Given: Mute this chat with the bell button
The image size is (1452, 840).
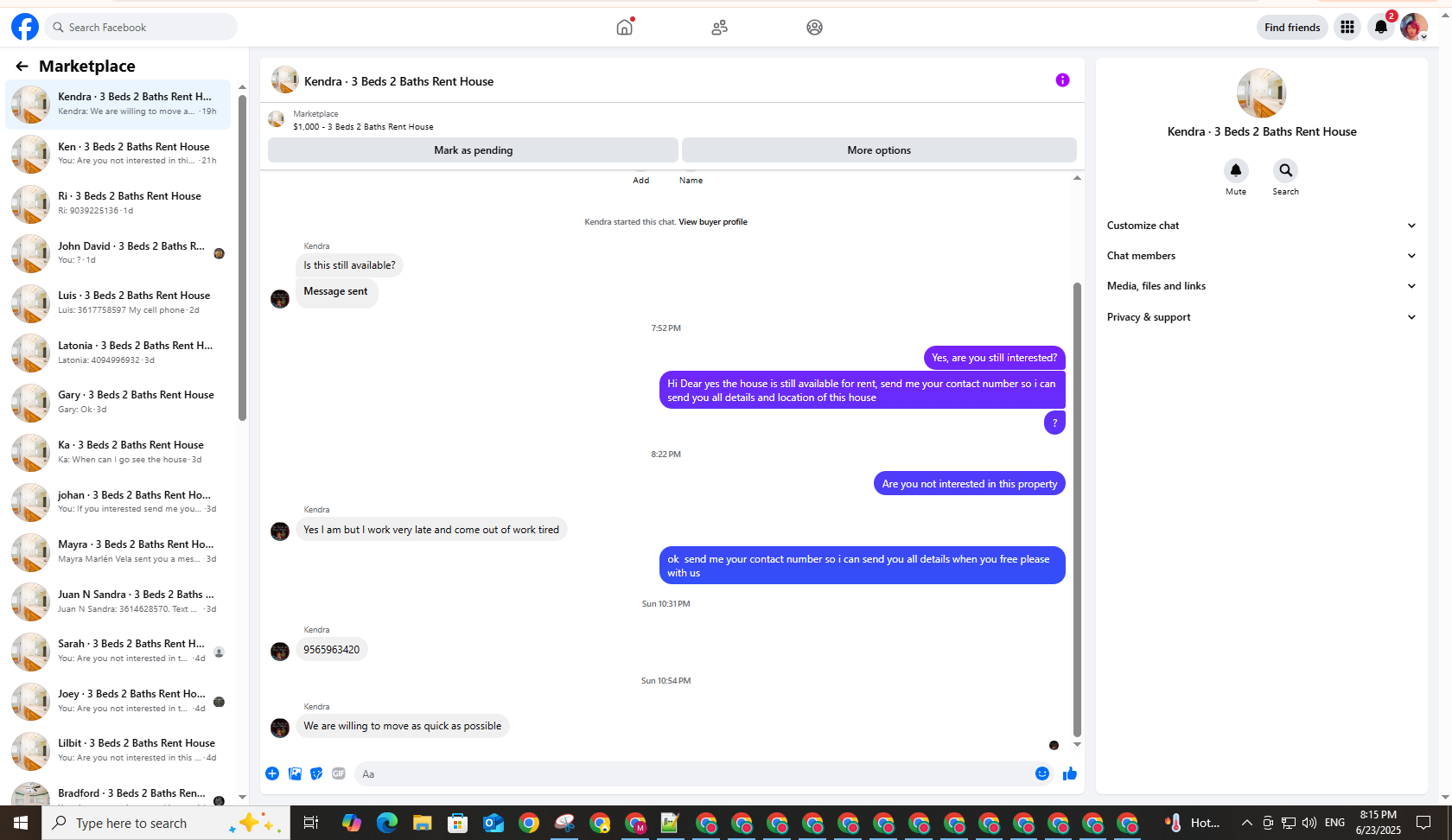Looking at the screenshot, I should coord(1236,170).
